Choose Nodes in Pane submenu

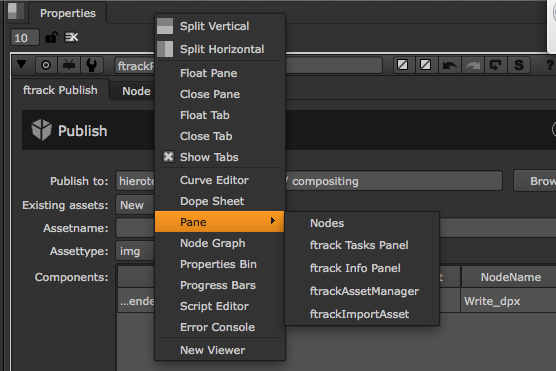coord(362,223)
